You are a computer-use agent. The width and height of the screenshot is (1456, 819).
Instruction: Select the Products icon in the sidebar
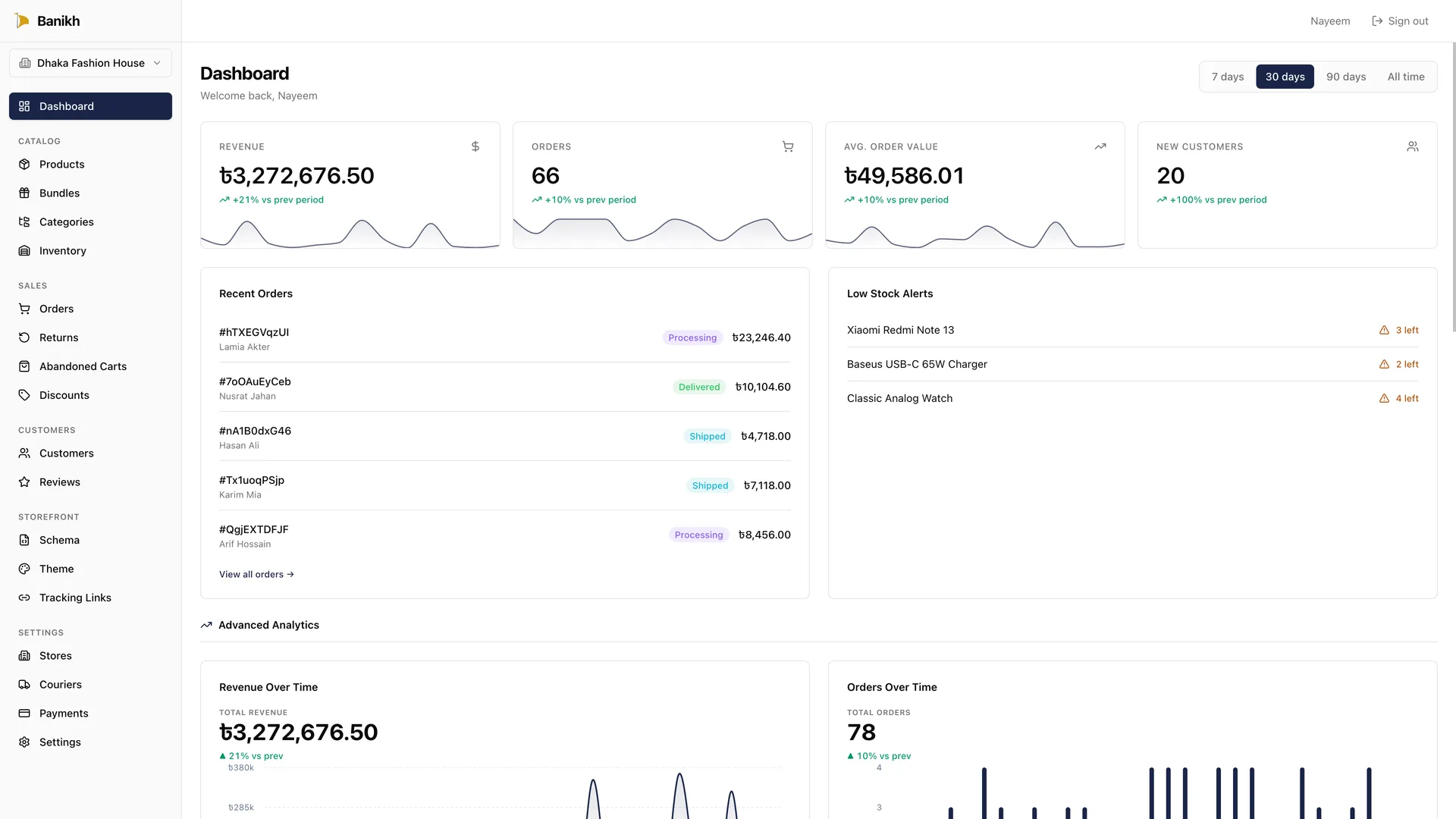click(24, 164)
